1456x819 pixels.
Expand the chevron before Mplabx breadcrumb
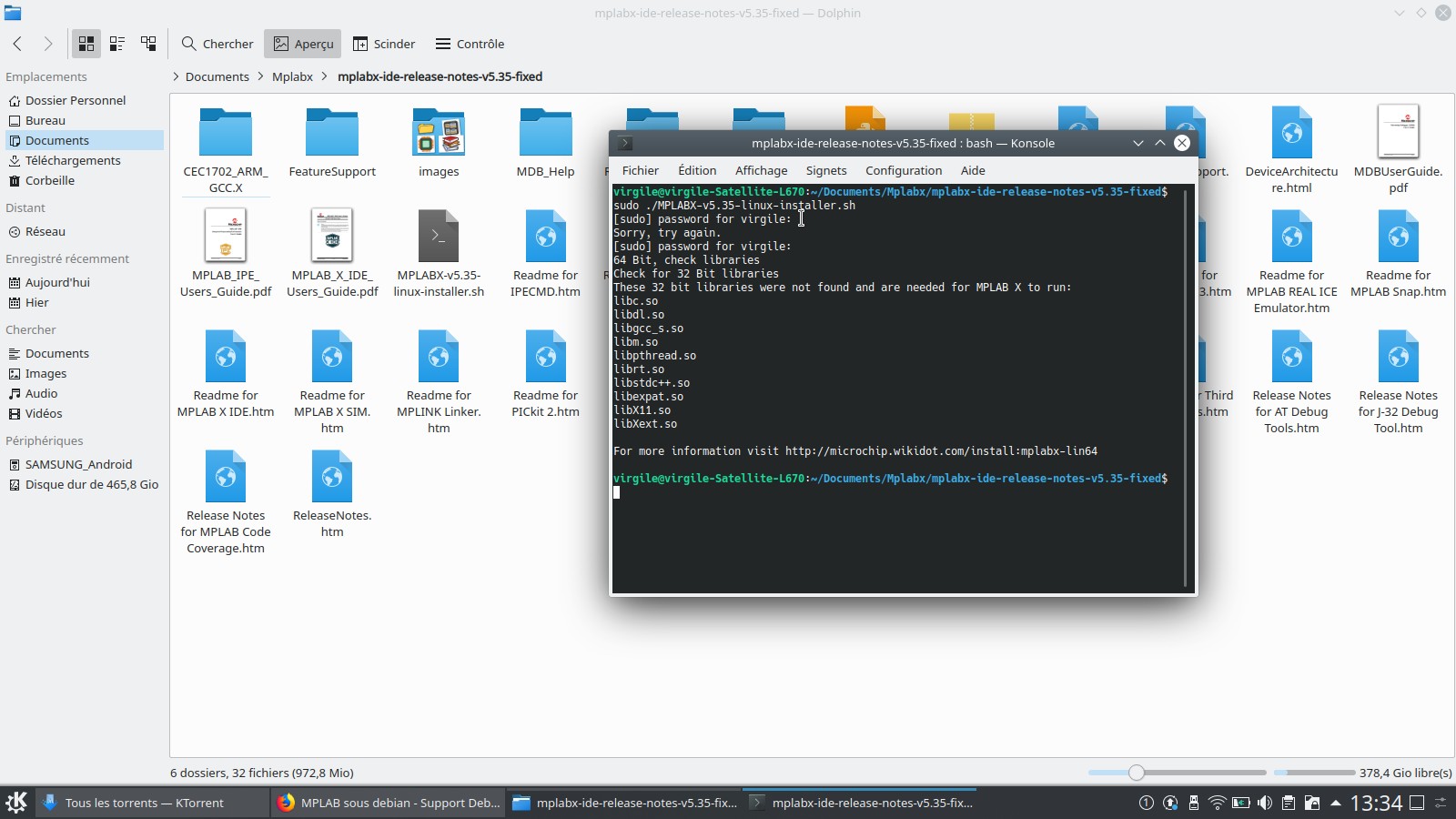click(261, 76)
